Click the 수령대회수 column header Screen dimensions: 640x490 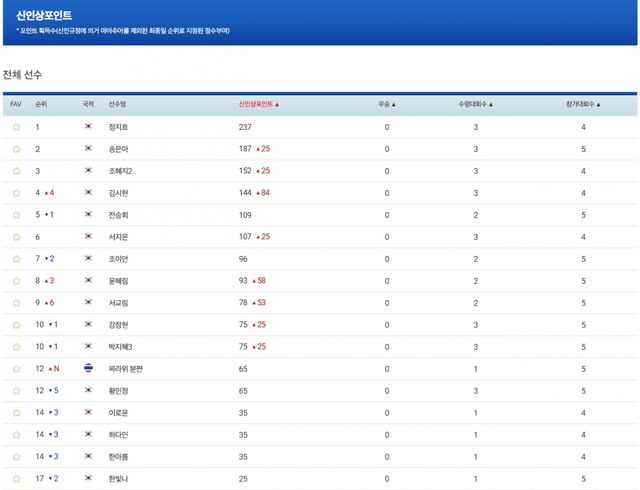click(x=476, y=104)
